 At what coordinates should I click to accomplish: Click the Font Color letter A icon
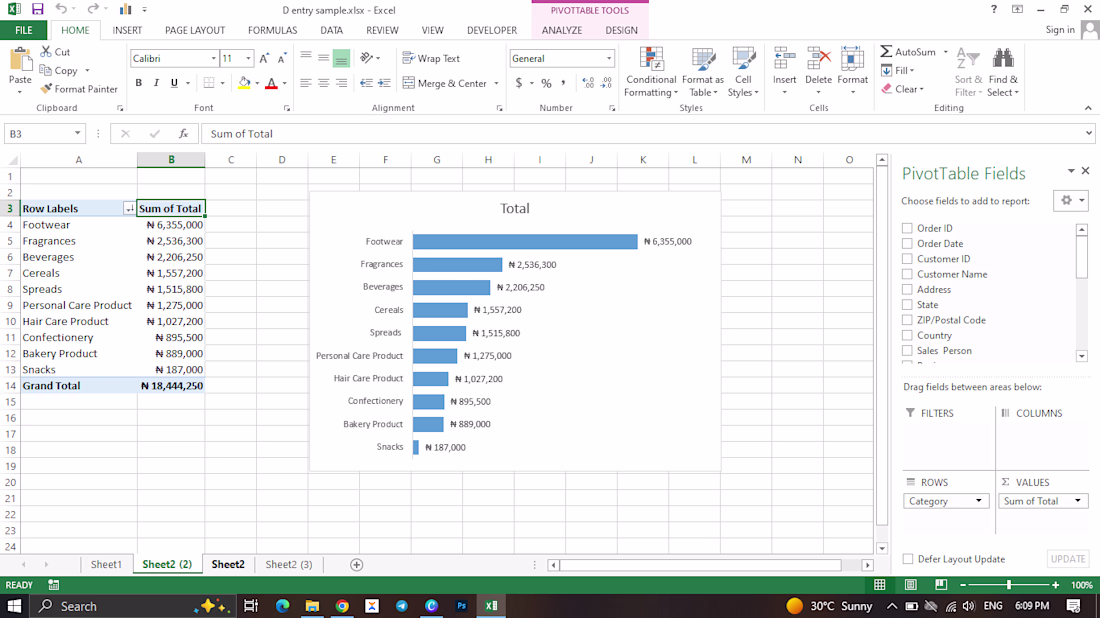[x=271, y=83]
